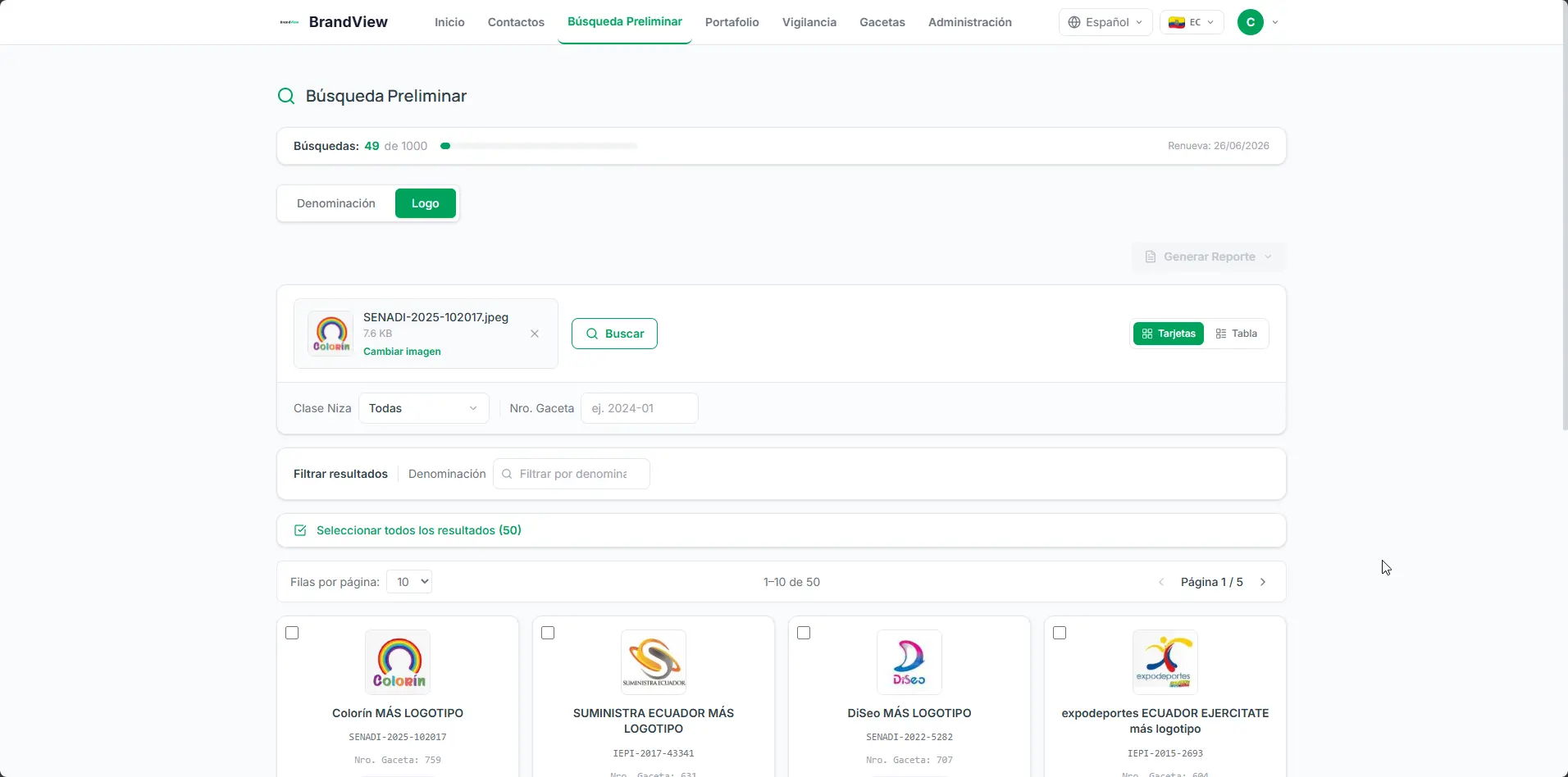
Task: Switch search mode to Denominación
Action: (x=336, y=203)
